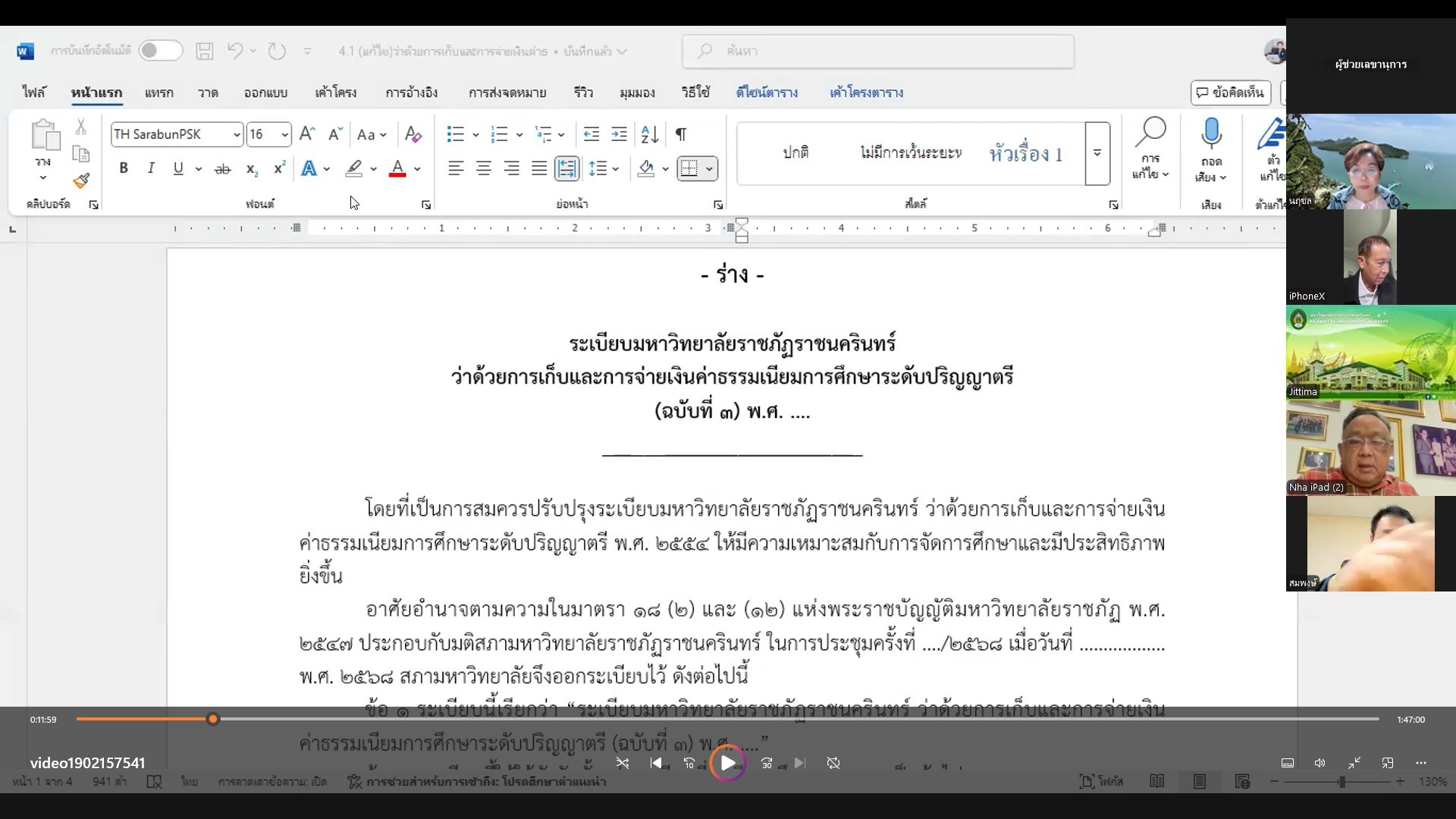Click the Increase Indent icon
1456x819 pixels.
[620, 134]
